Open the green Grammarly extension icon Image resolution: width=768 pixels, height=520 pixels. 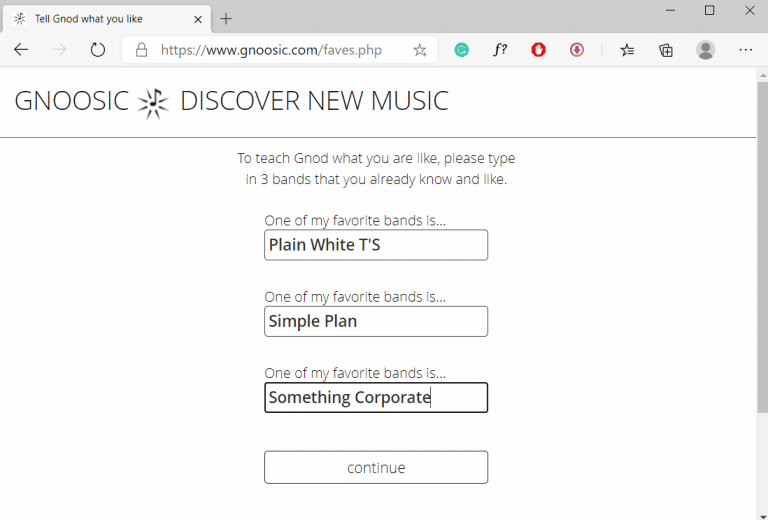tap(461, 49)
